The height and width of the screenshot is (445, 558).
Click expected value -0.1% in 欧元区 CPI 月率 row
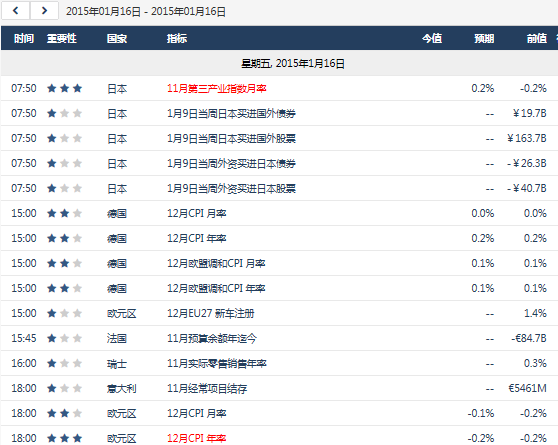click(481, 413)
